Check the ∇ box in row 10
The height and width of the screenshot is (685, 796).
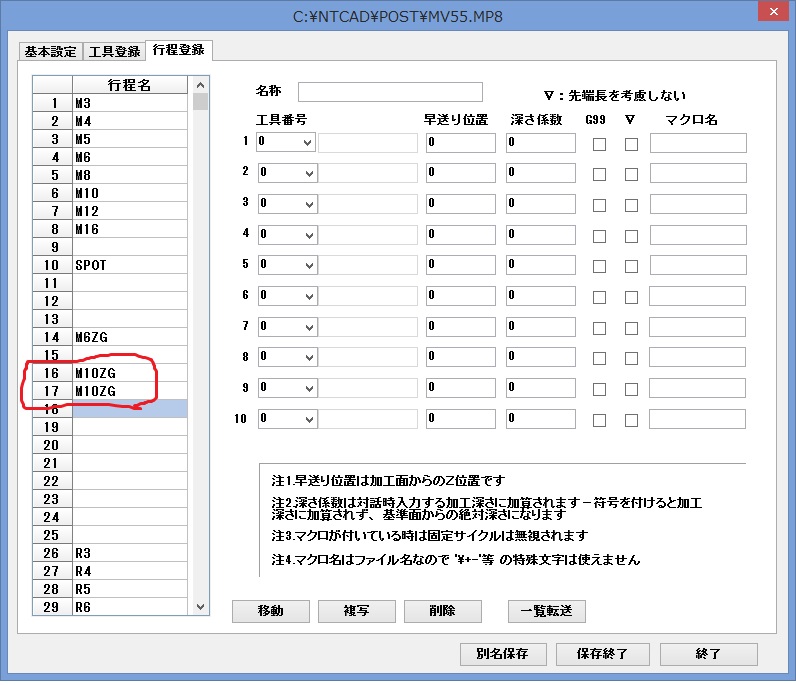click(x=631, y=420)
